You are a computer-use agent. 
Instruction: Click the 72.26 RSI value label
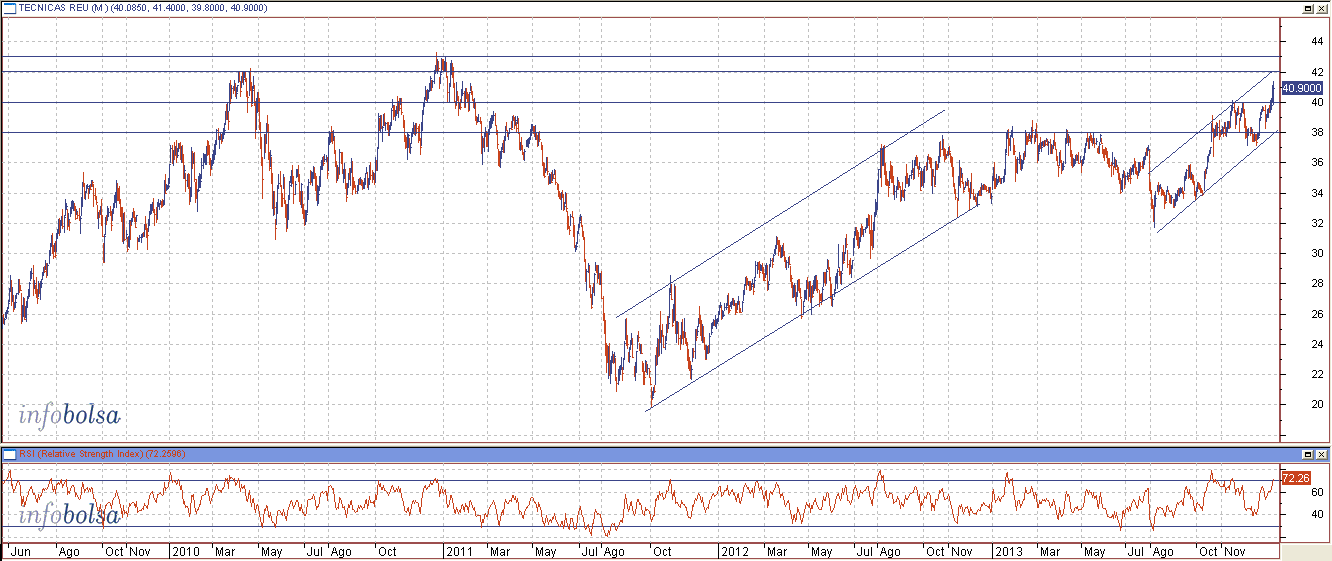[x=1295, y=478]
